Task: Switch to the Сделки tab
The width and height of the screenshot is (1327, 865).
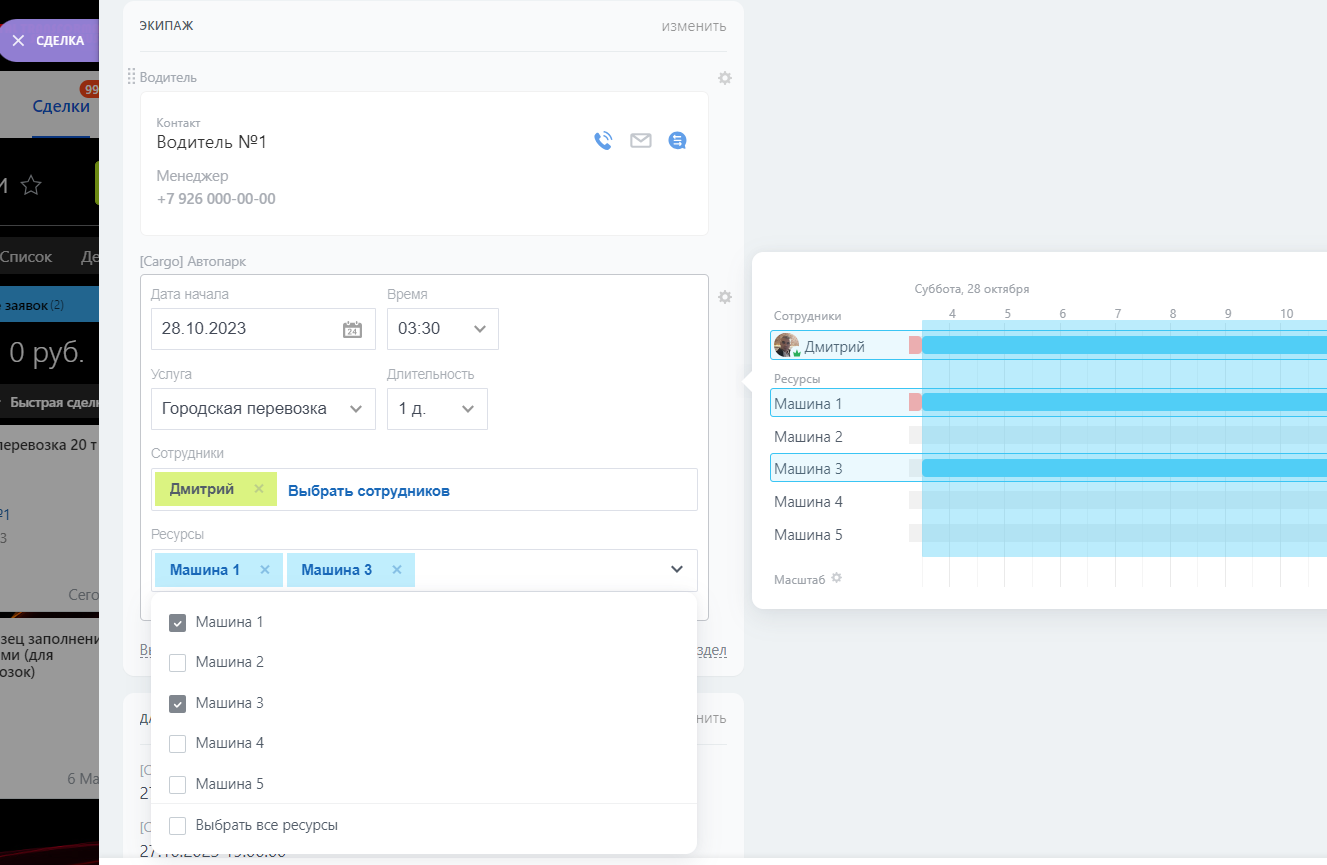Action: click(x=60, y=107)
